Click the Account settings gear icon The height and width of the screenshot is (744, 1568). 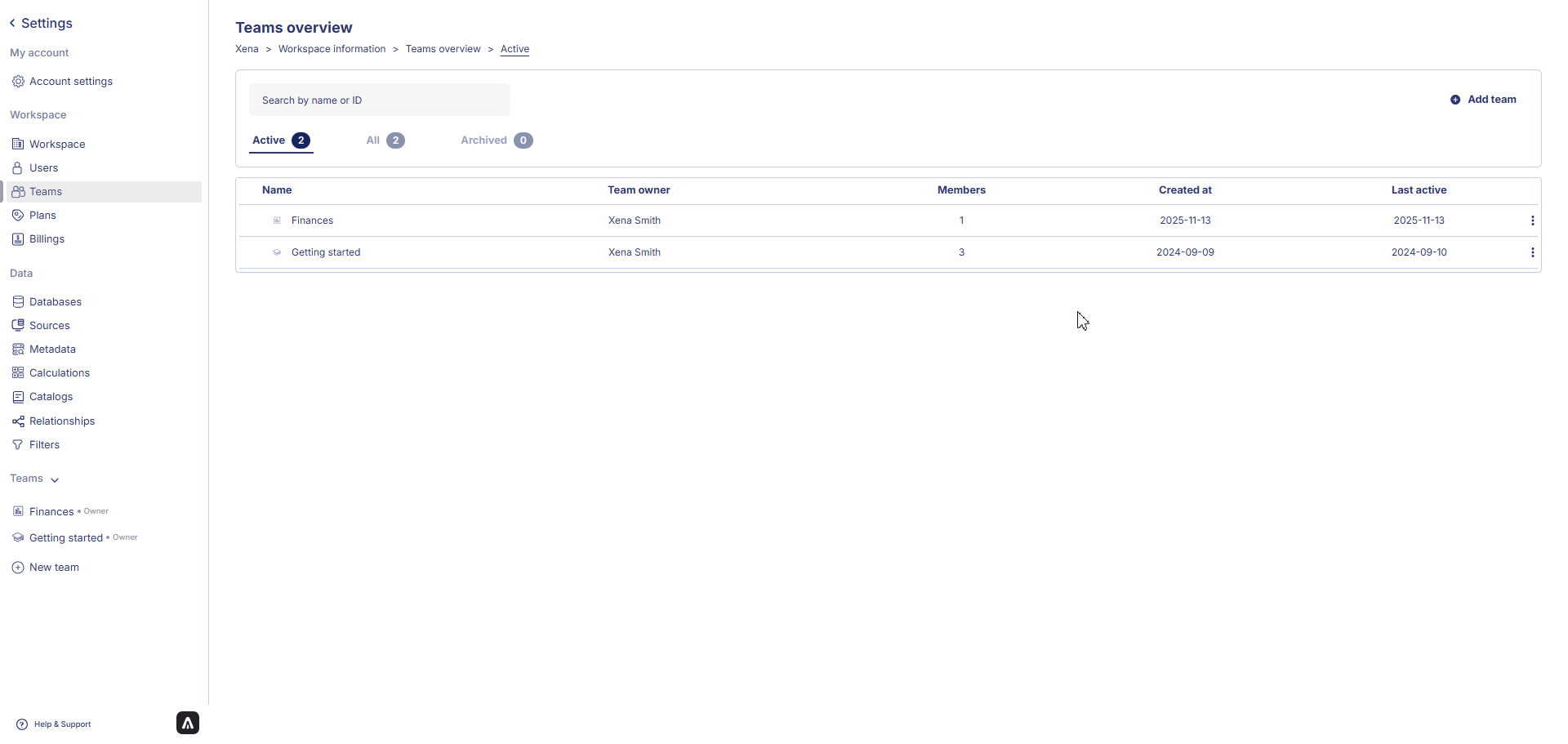[x=18, y=82]
